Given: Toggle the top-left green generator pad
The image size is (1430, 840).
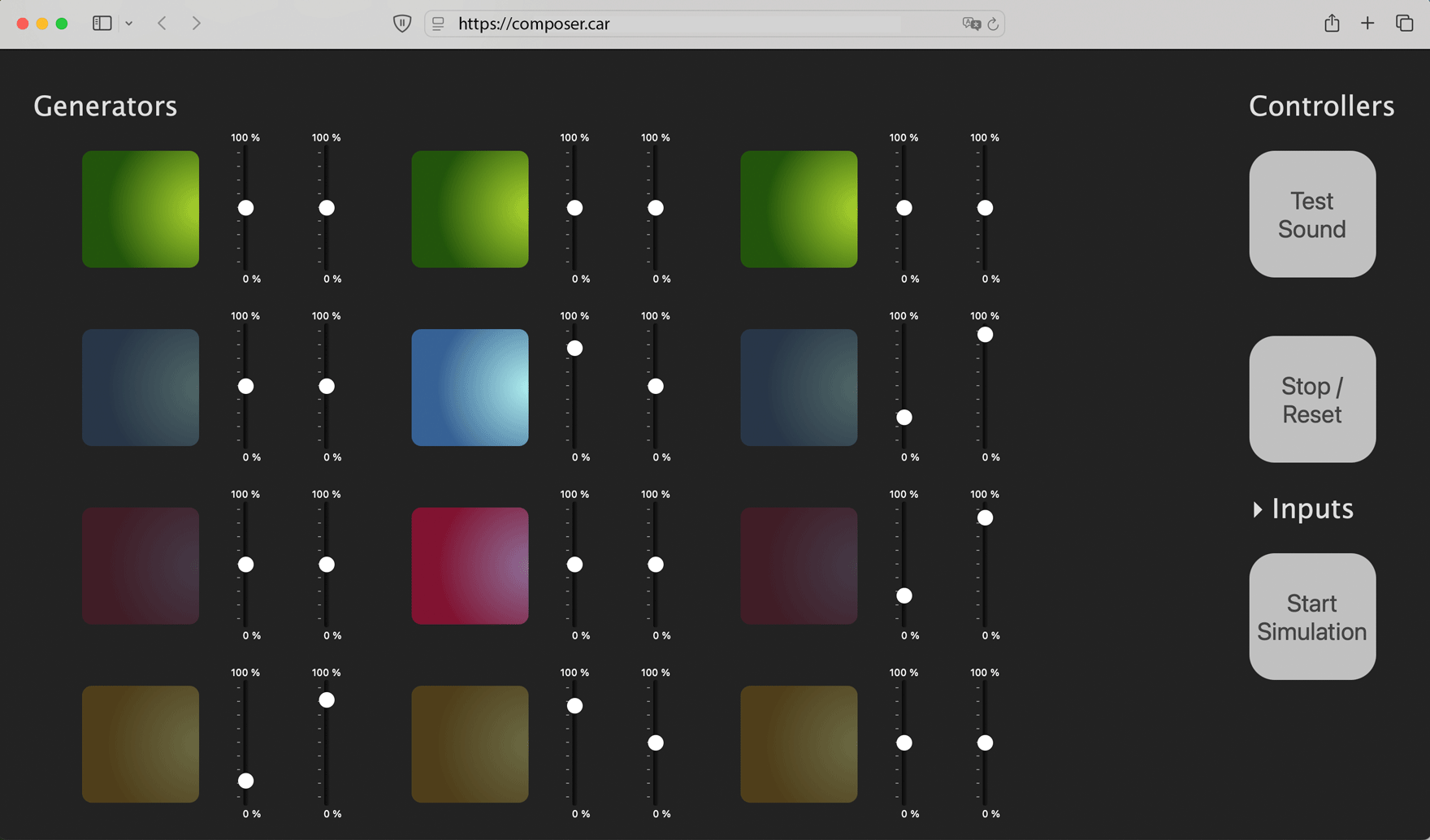Looking at the screenshot, I should (141, 209).
